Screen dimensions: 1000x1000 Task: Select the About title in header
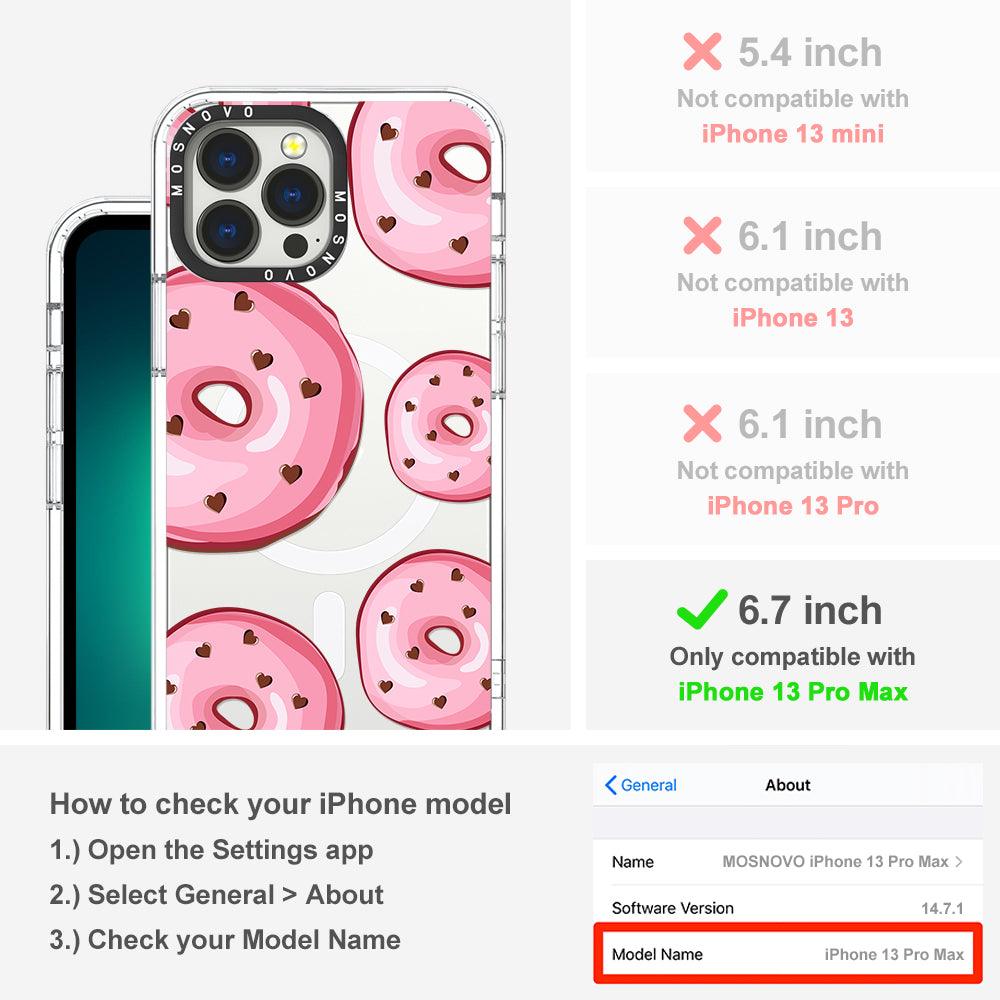788,785
